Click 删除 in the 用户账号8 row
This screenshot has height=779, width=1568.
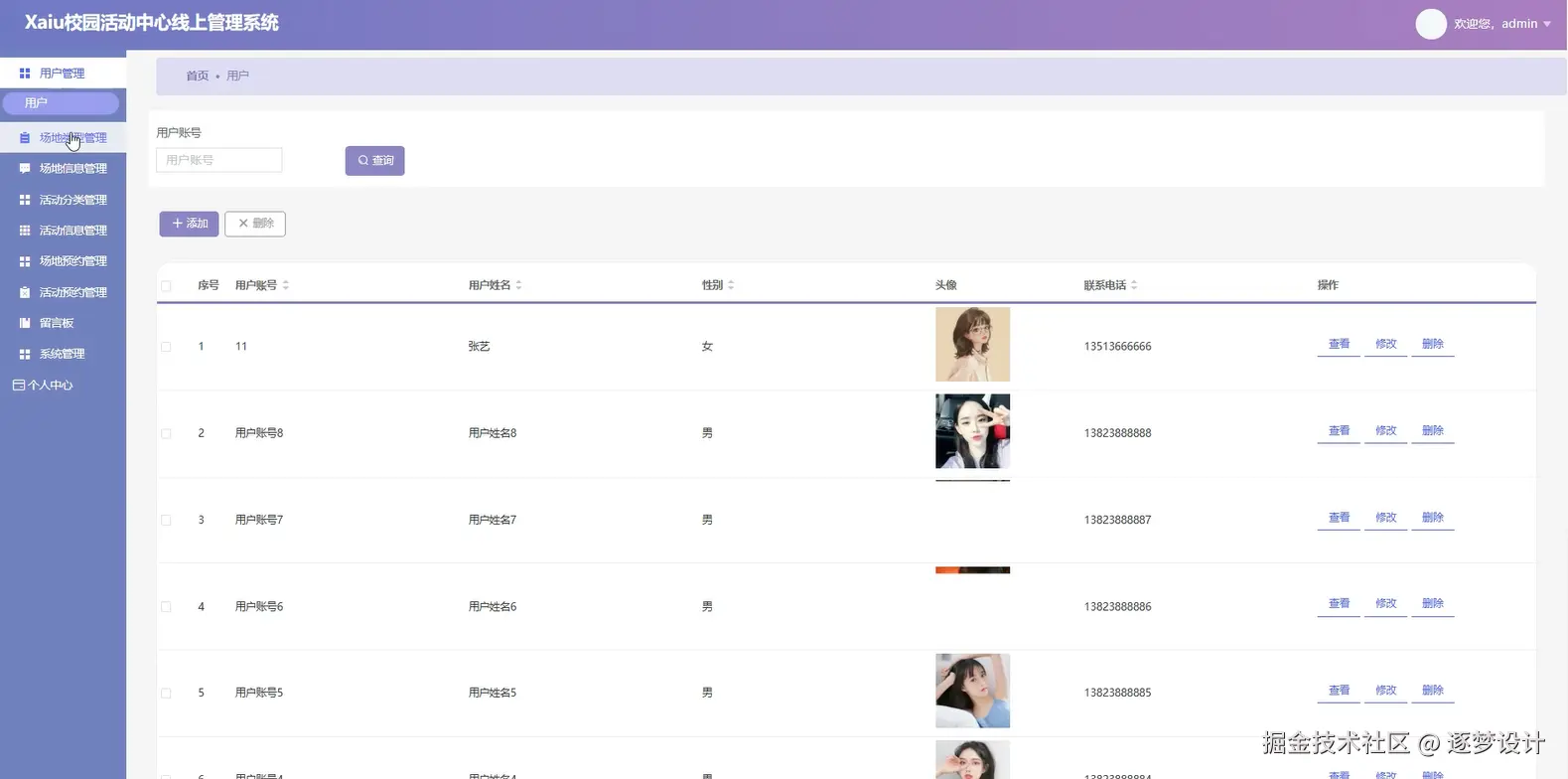(1432, 430)
